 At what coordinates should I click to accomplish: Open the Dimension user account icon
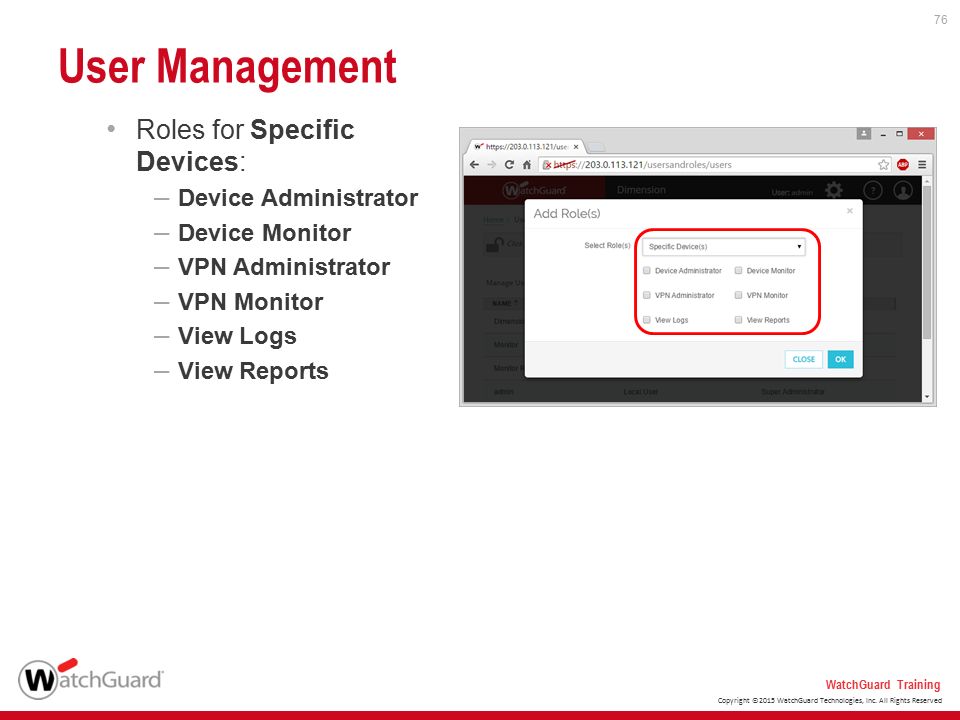click(x=903, y=190)
